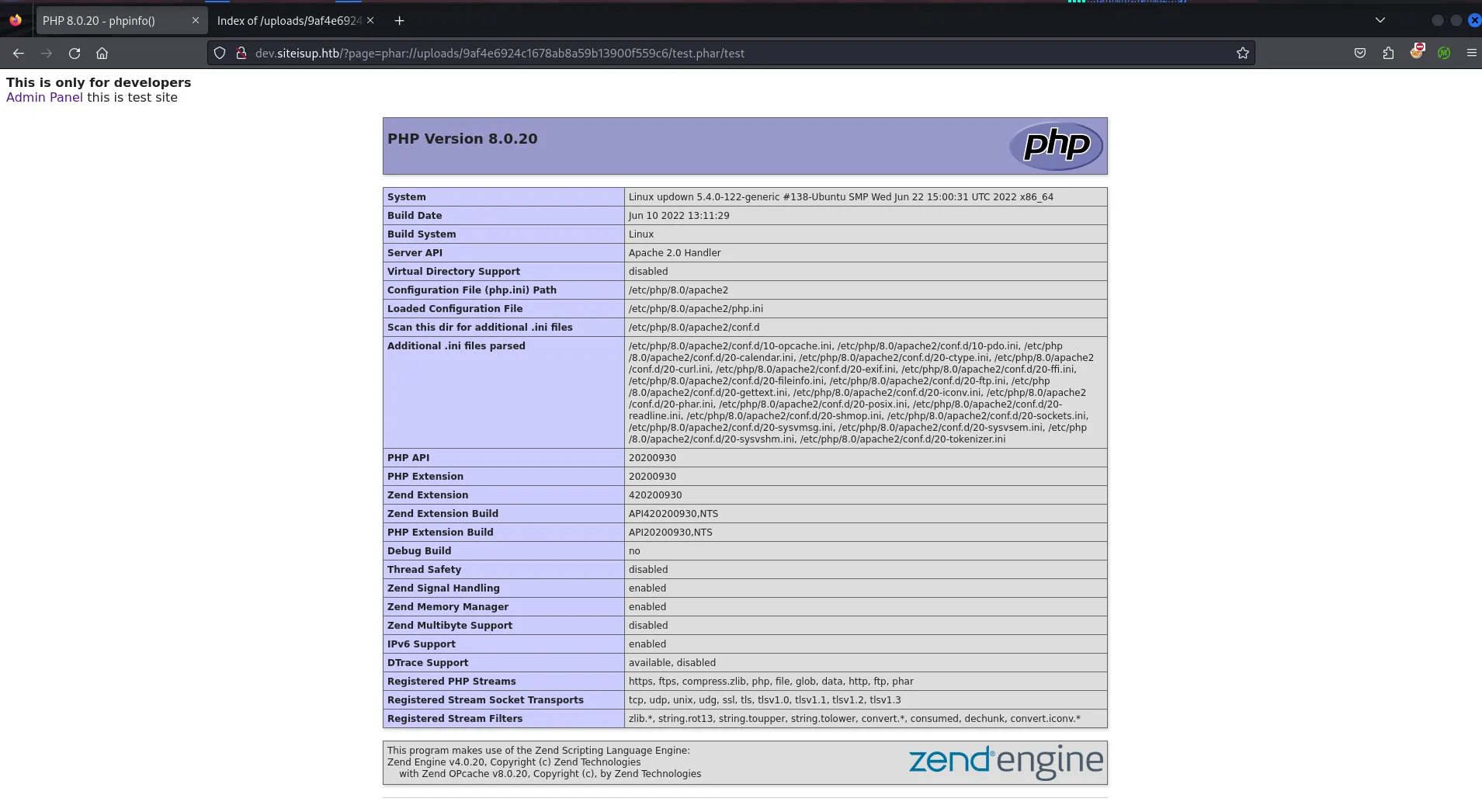This screenshot has width=1482, height=812.
Task: Bookmark this page with the star
Action: click(x=1243, y=54)
